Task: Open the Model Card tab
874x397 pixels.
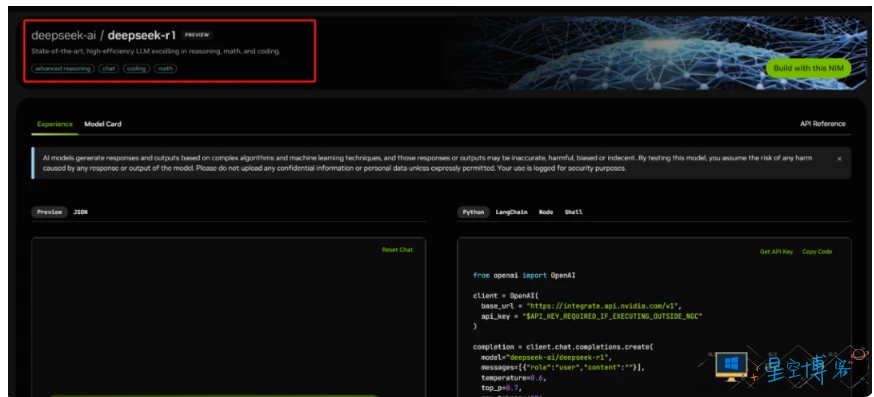Action: (x=103, y=124)
